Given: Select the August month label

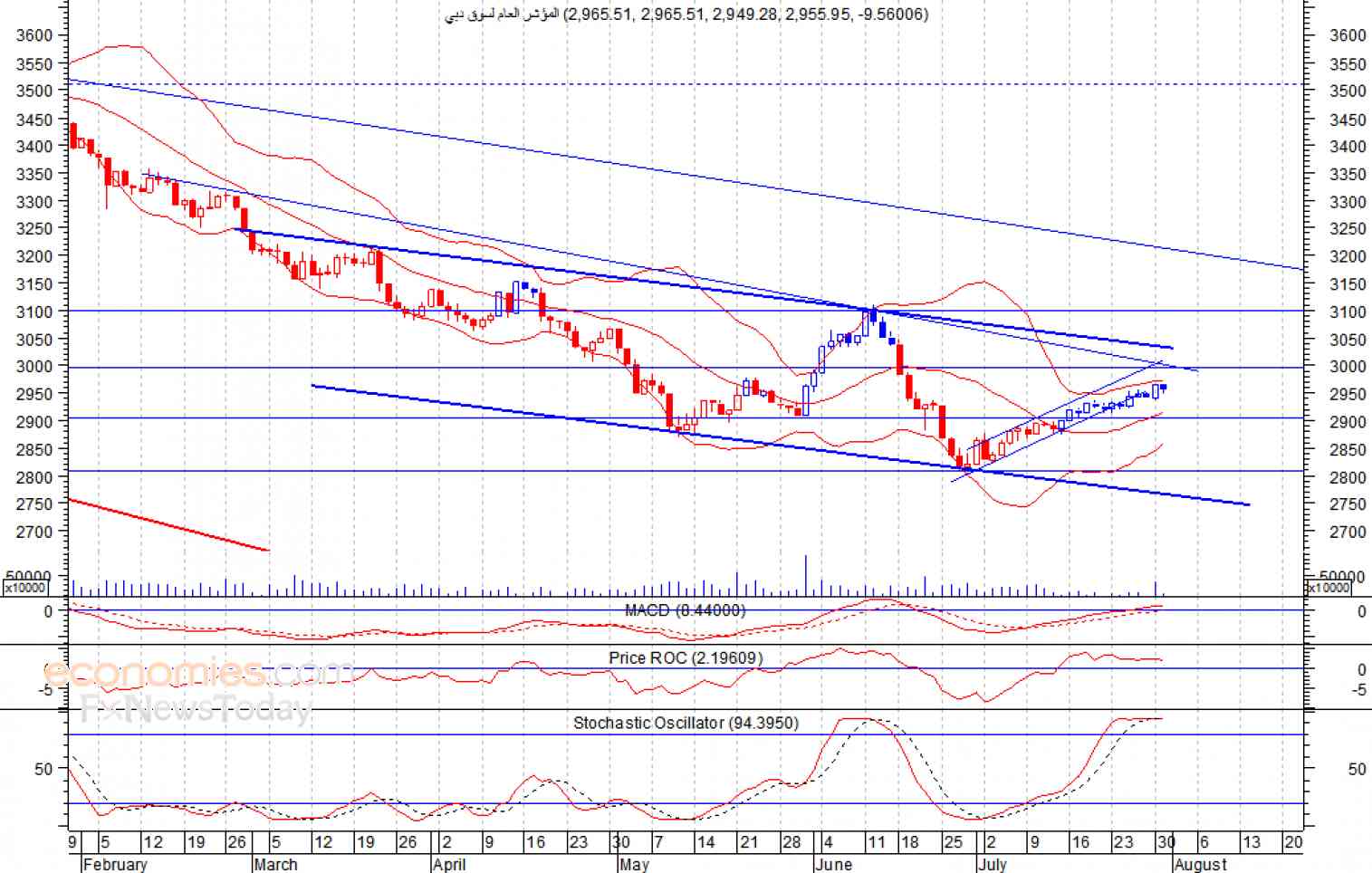Looking at the screenshot, I should [x=1201, y=864].
